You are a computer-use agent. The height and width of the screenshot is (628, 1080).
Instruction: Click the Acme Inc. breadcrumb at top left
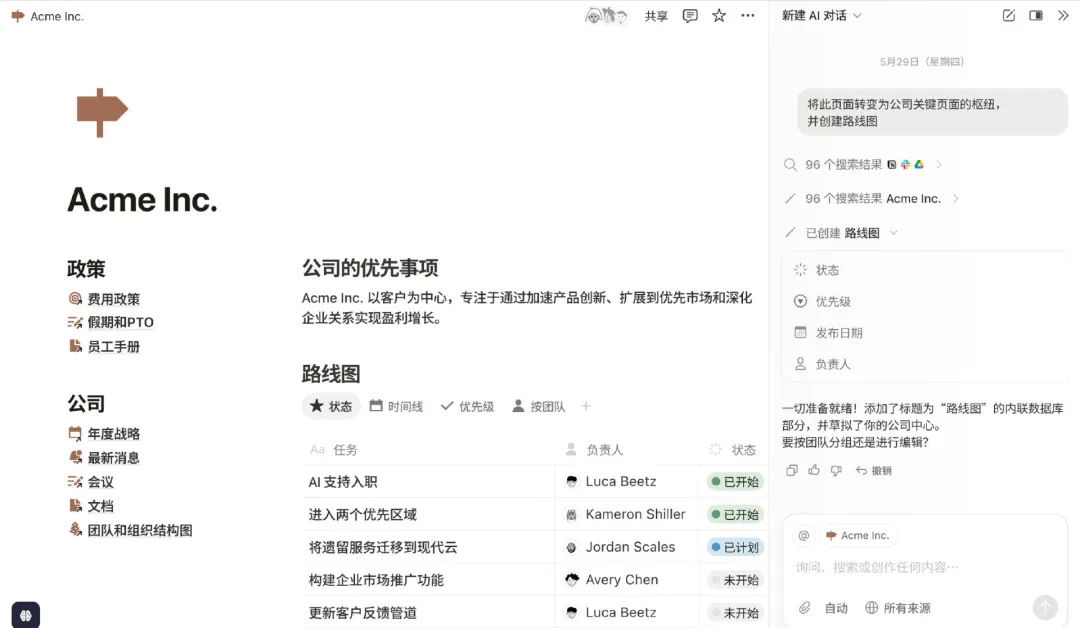point(48,16)
